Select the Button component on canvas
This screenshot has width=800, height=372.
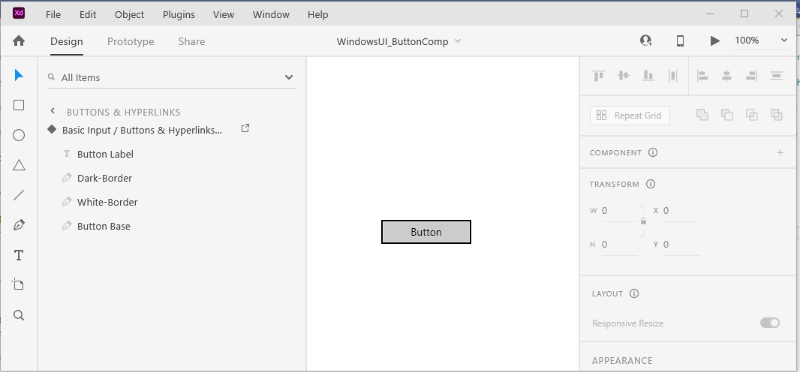pyautogui.click(x=426, y=232)
